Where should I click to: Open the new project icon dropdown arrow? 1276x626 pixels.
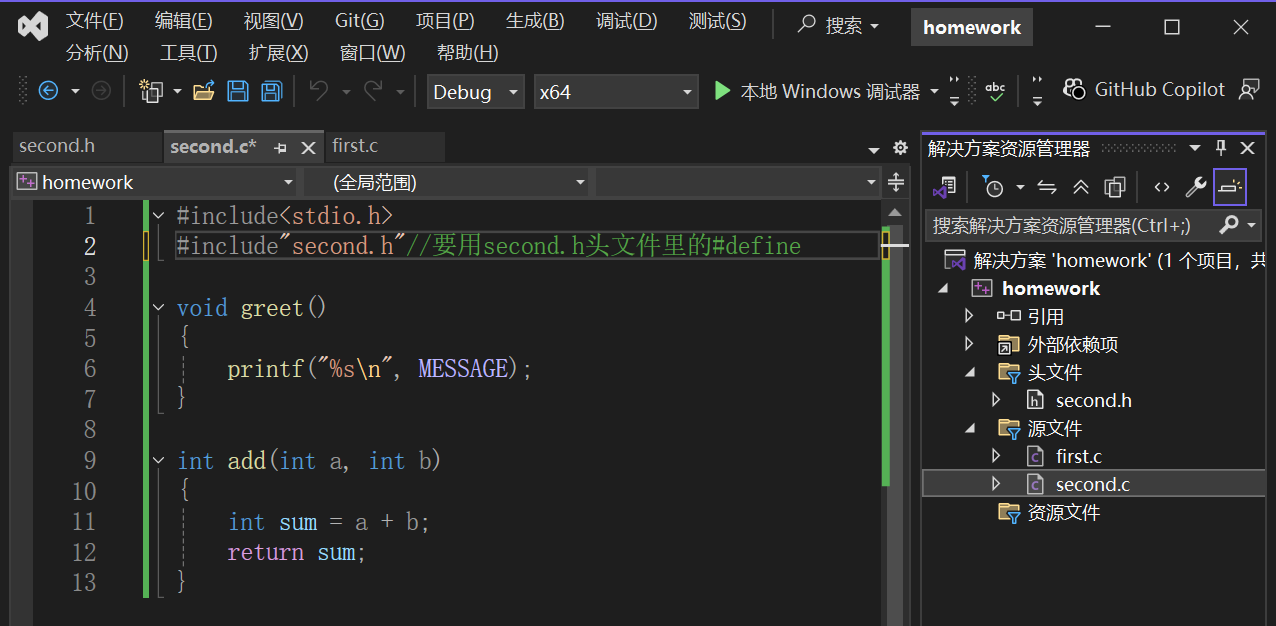coord(177,92)
